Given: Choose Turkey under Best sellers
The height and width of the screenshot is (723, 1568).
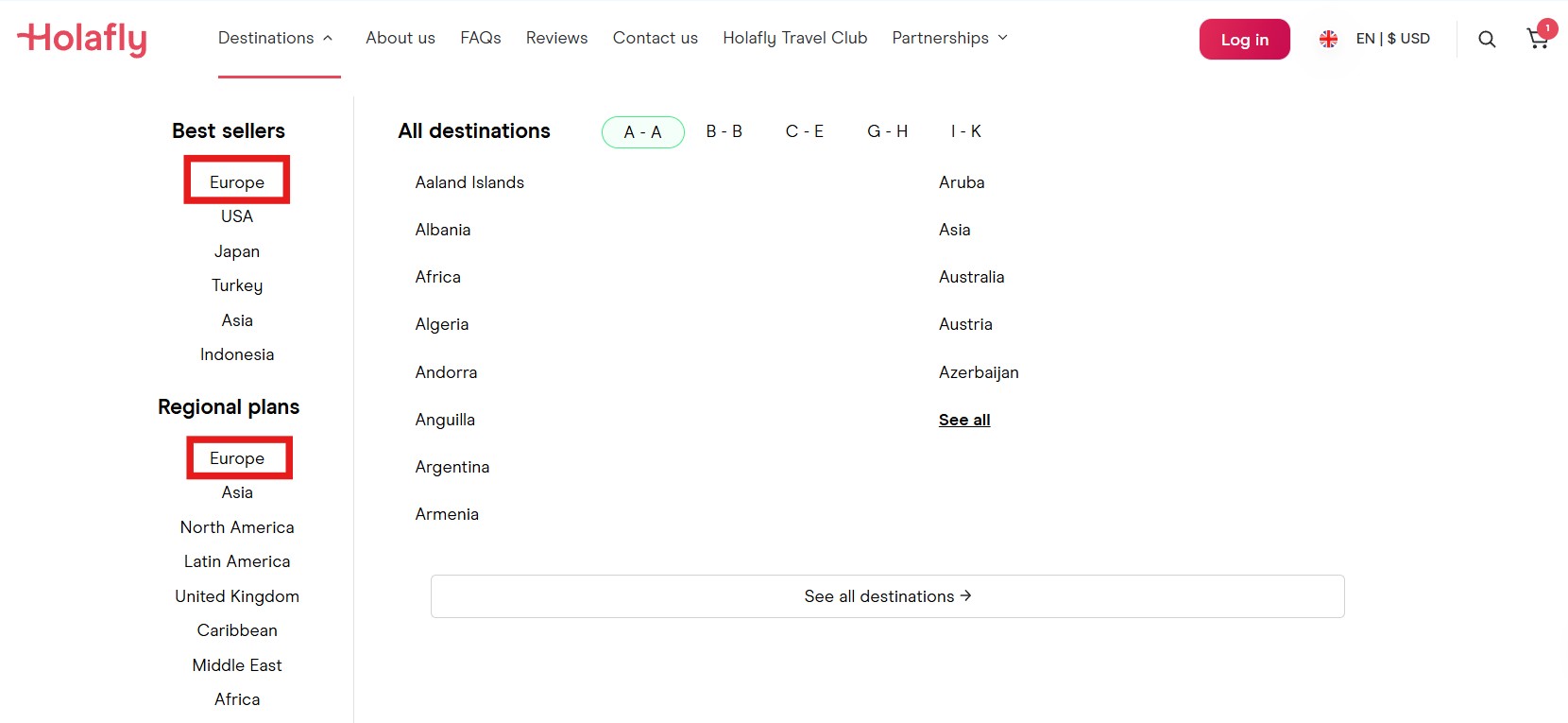Looking at the screenshot, I should (237, 285).
